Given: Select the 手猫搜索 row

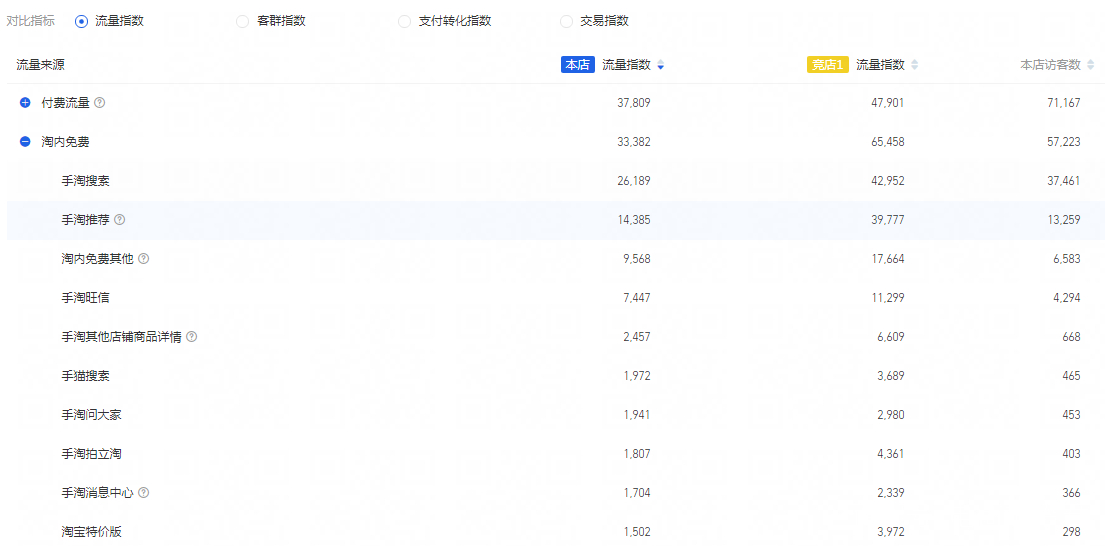Looking at the screenshot, I should 555,376.
